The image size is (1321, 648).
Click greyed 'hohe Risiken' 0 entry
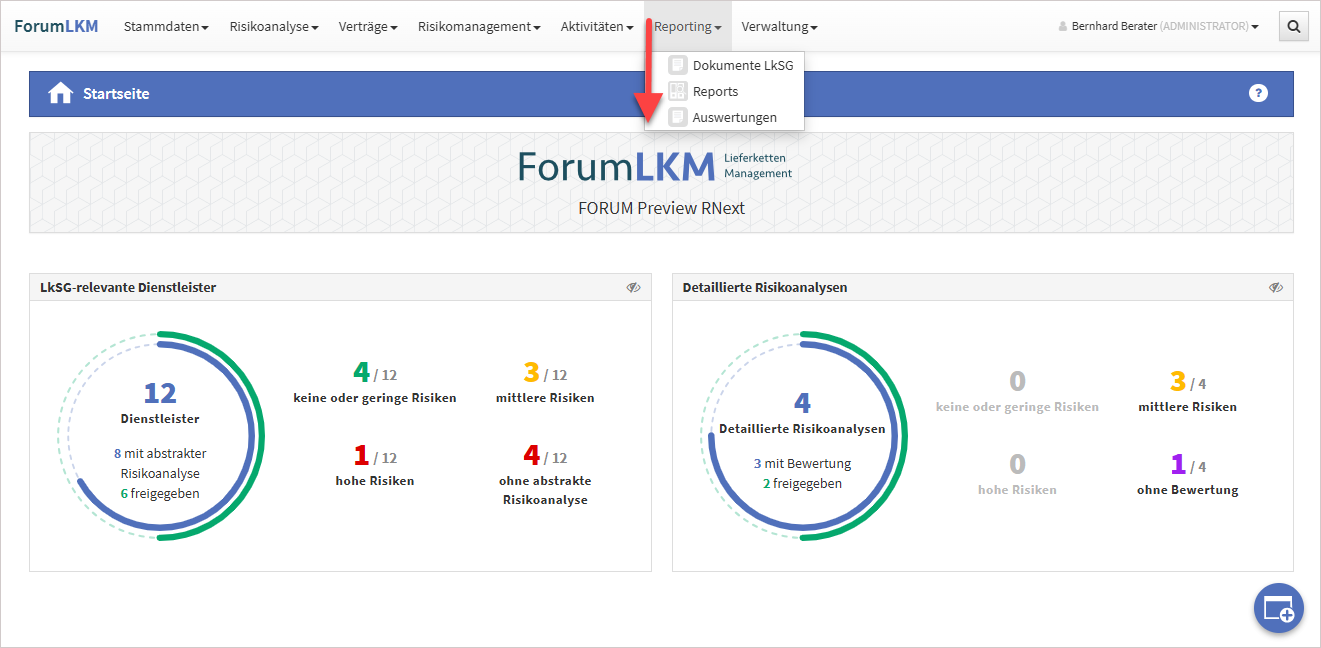(x=1017, y=475)
